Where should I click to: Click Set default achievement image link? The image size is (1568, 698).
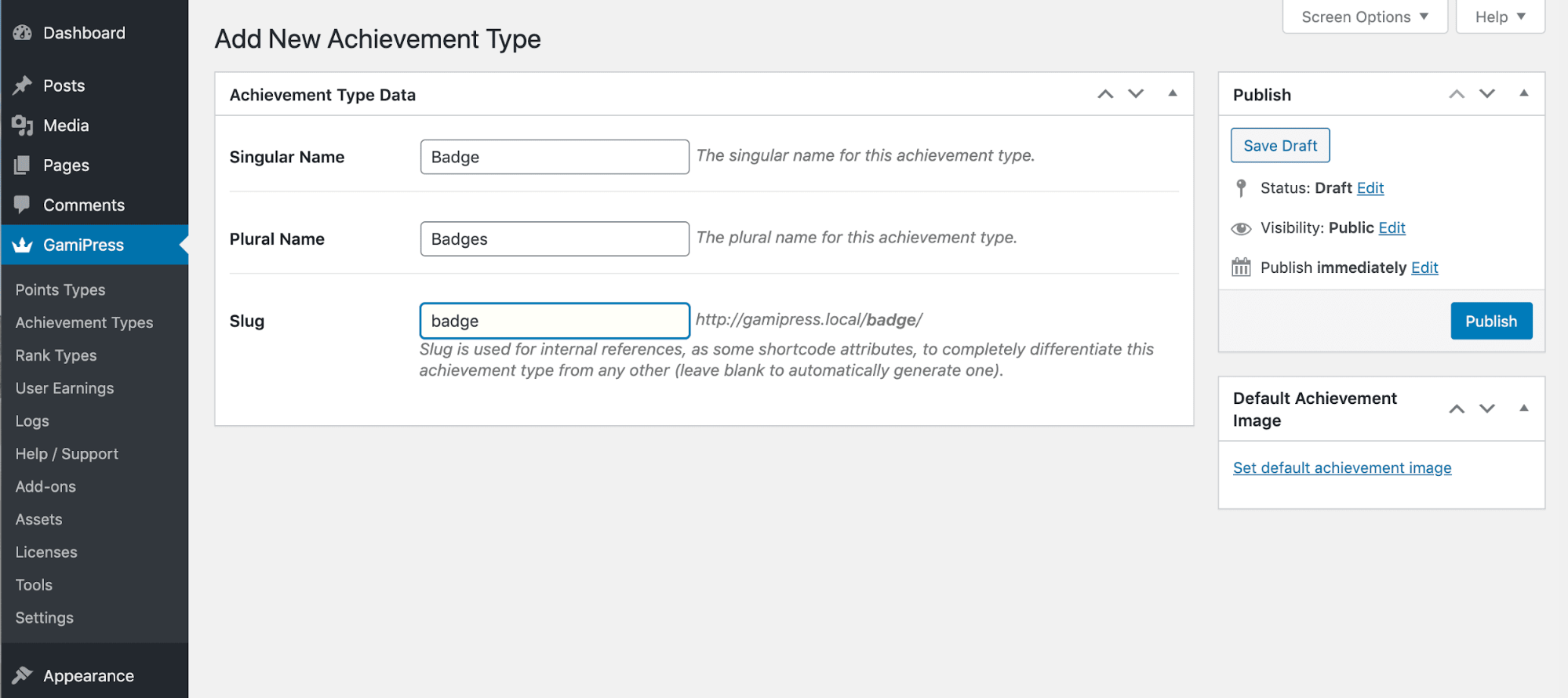[x=1342, y=468]
